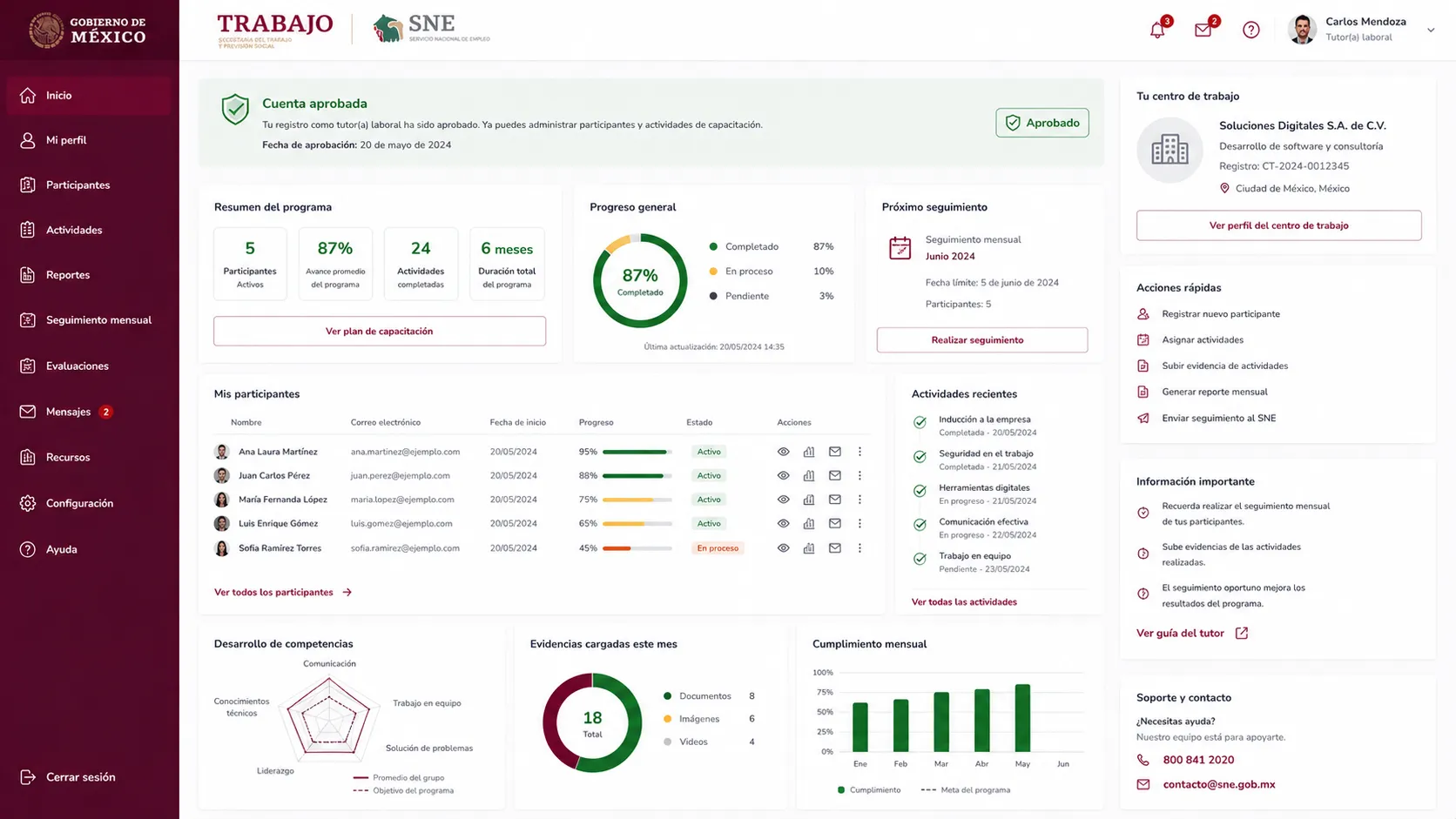This screenshot has width=1456, height=819.
Task: Click eye icon for María Fernanda López
Action: [x=784, y=500]
